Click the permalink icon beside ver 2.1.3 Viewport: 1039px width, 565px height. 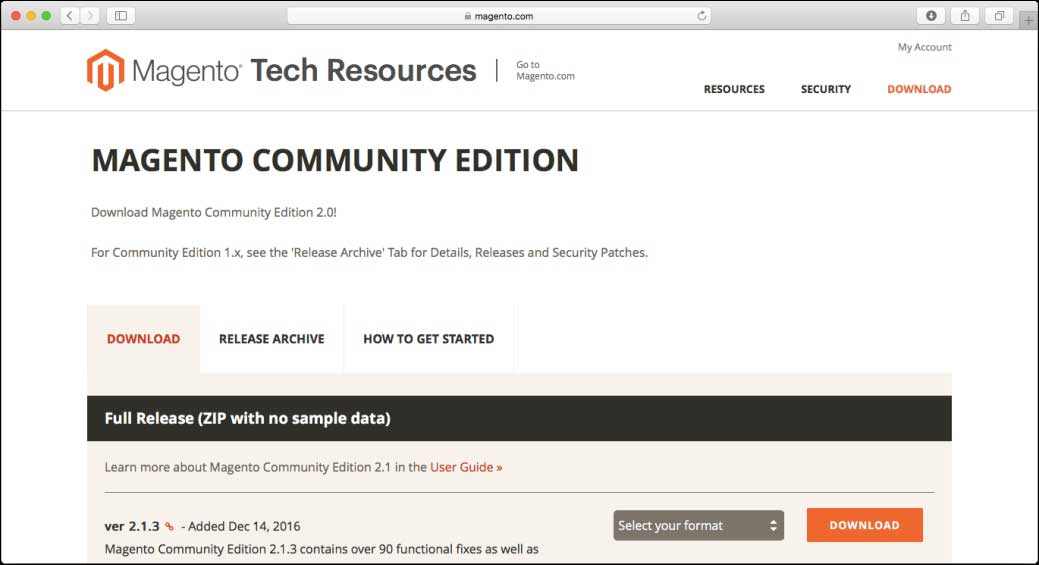(x=170, y=527)
